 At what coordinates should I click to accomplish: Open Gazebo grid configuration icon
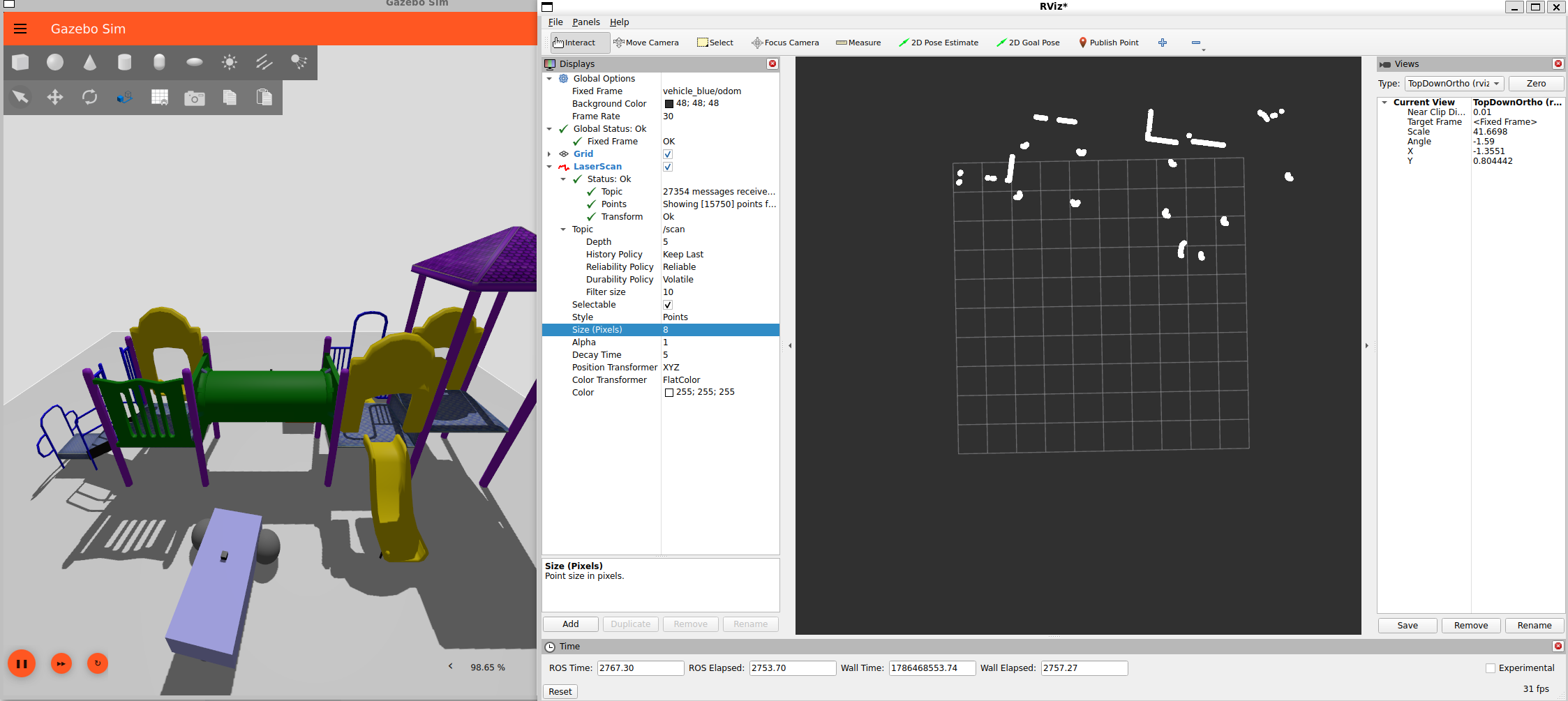point(160,97)
